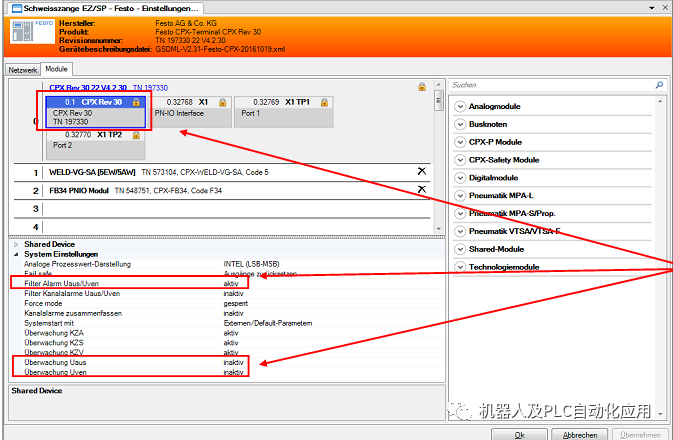Select the 0.1 CPX Rev 30 submodule
This screenshot has width=673, height=440.
click(96, 112)
